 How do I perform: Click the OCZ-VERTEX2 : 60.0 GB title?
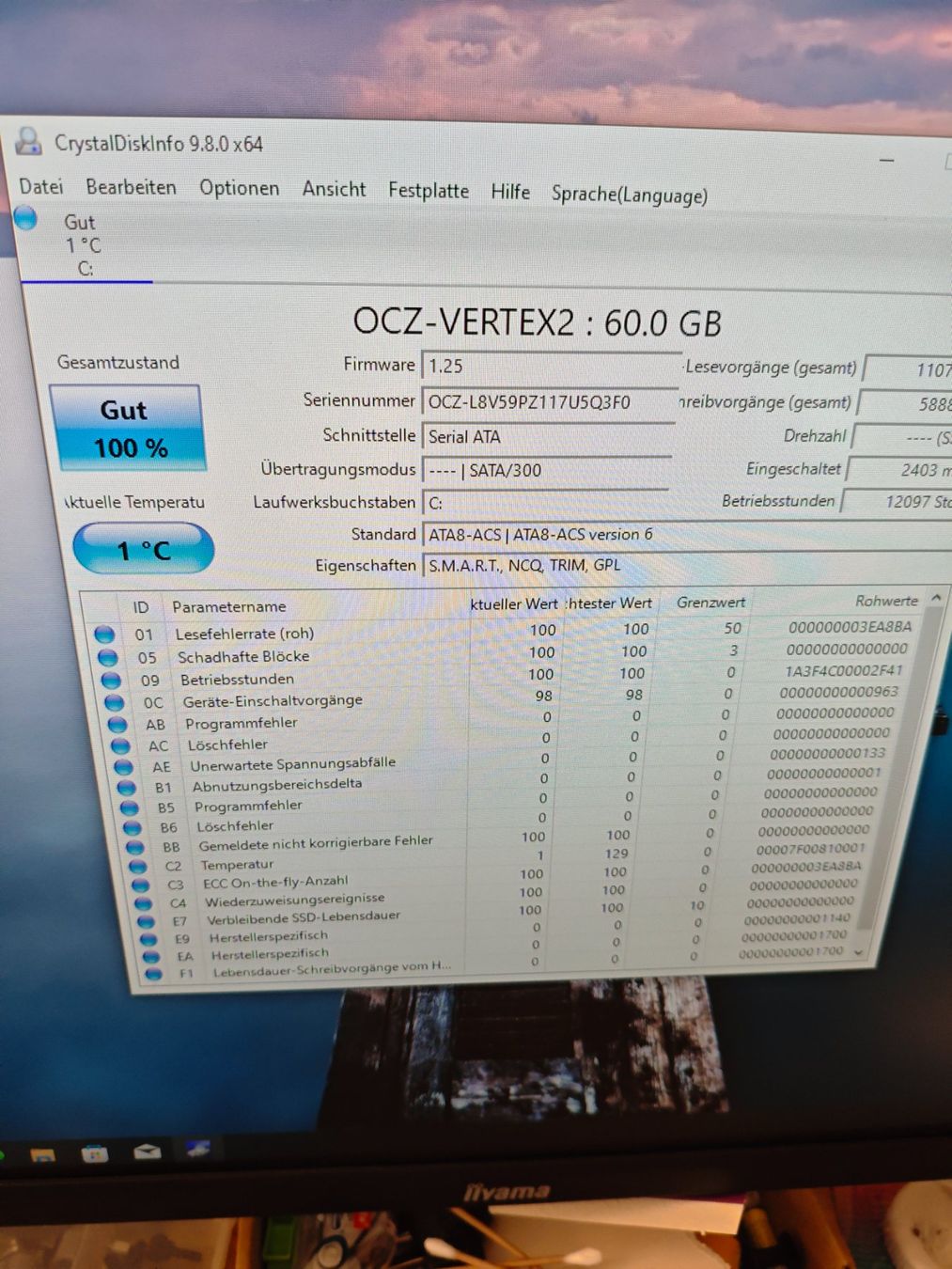click(x=537, y=322)
